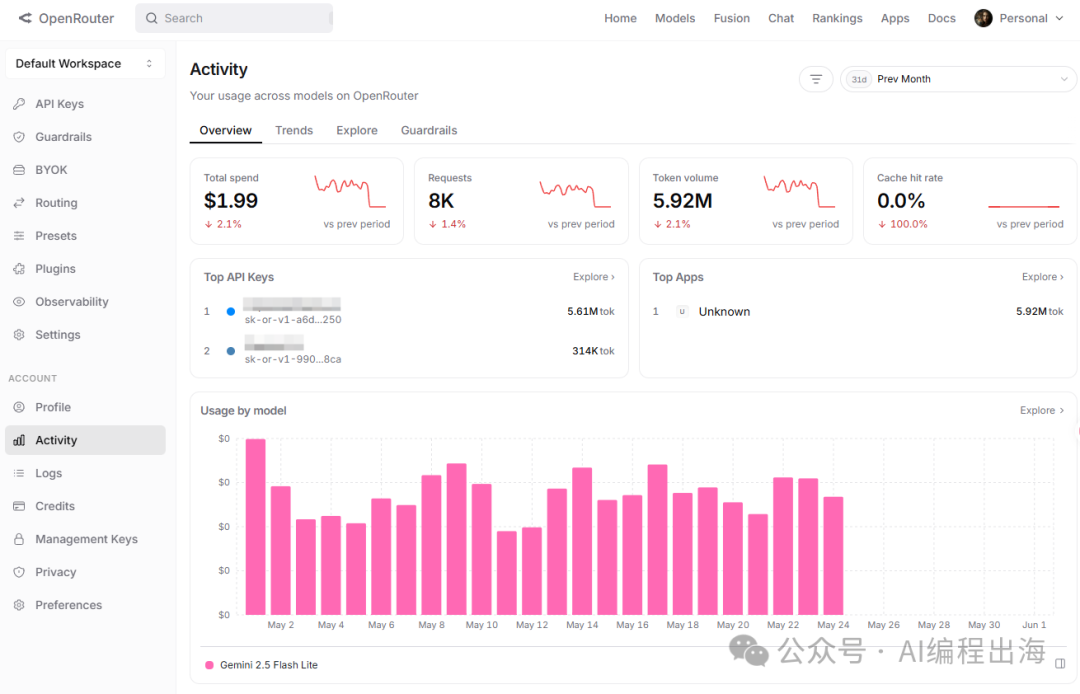Click the Total spend $1.99 card
The image size is (1080, 694).
[x=297, y=201]
